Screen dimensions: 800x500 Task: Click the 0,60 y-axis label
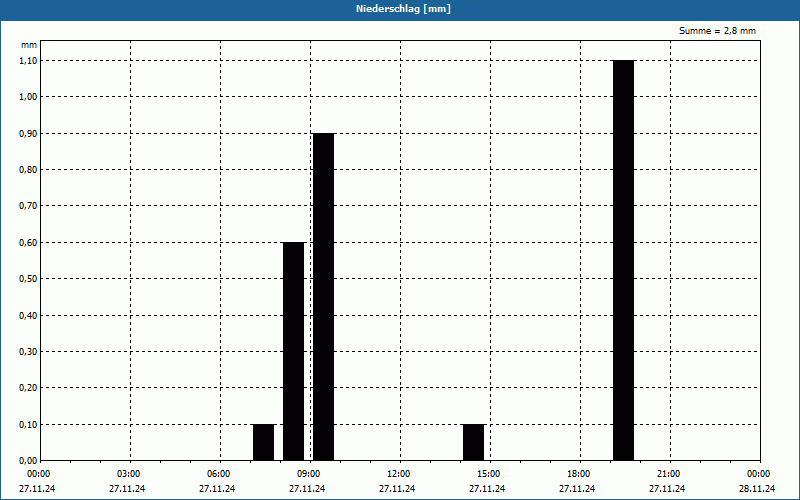tap(28, 242)
